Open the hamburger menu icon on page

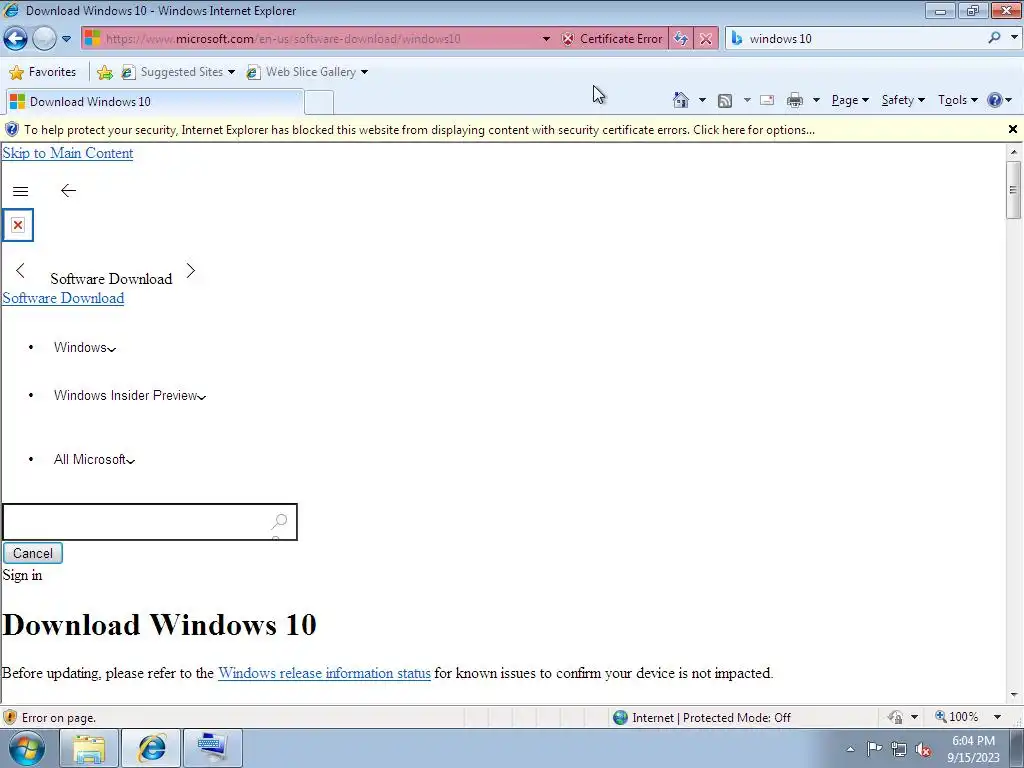pyautogui.click(x=20, y=191)
